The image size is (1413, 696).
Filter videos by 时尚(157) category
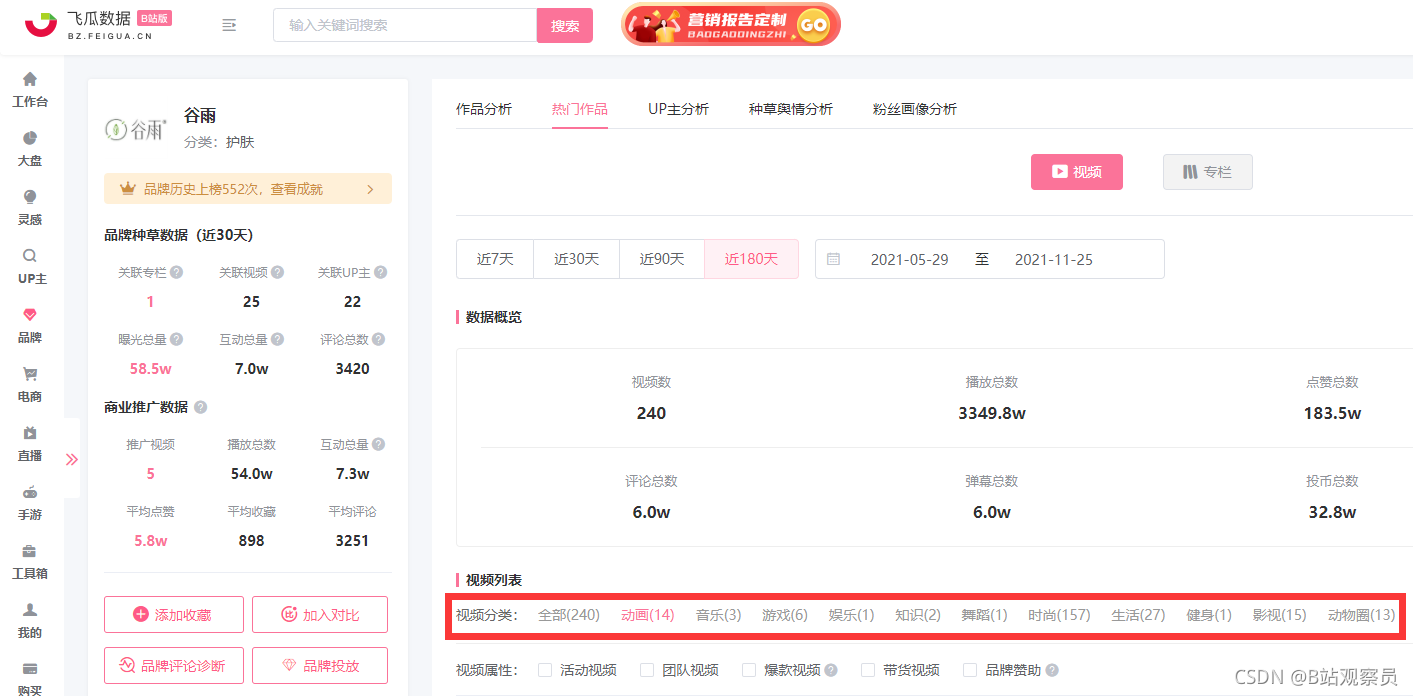coord(1059,615)
